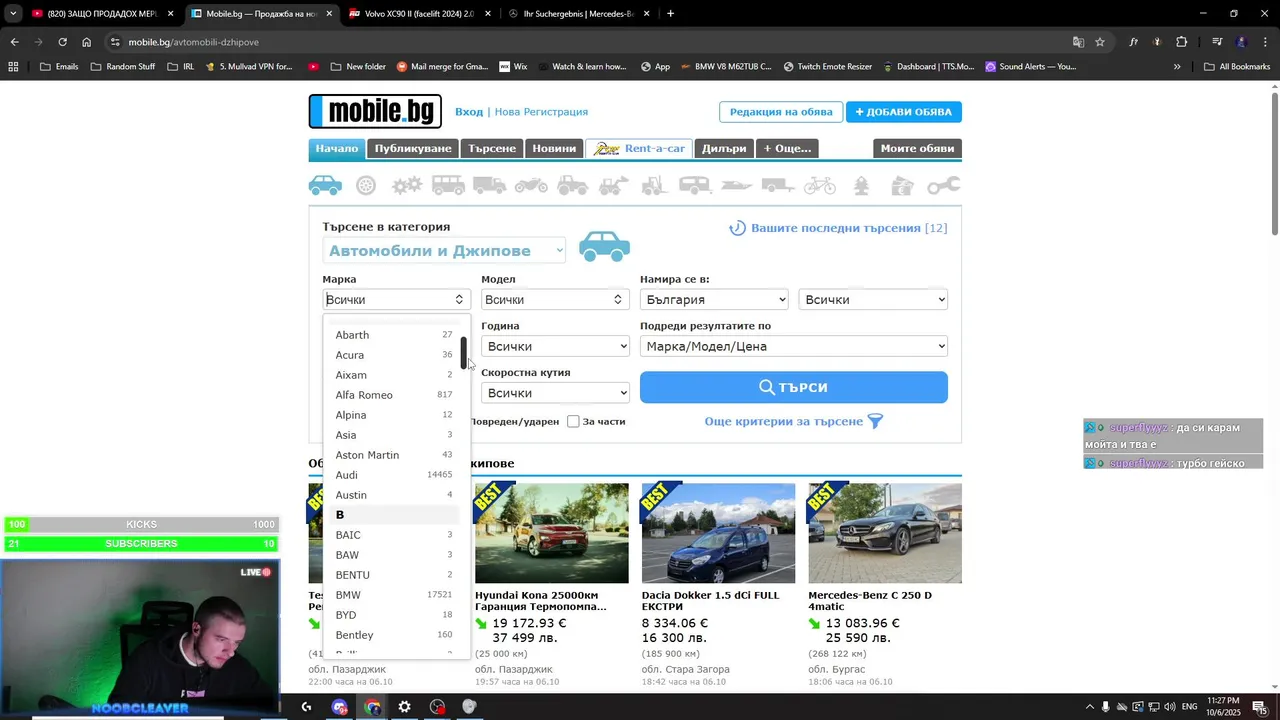Select the forklift category icon
This screenshot has width=1280, height=720.
coord(655,186)
